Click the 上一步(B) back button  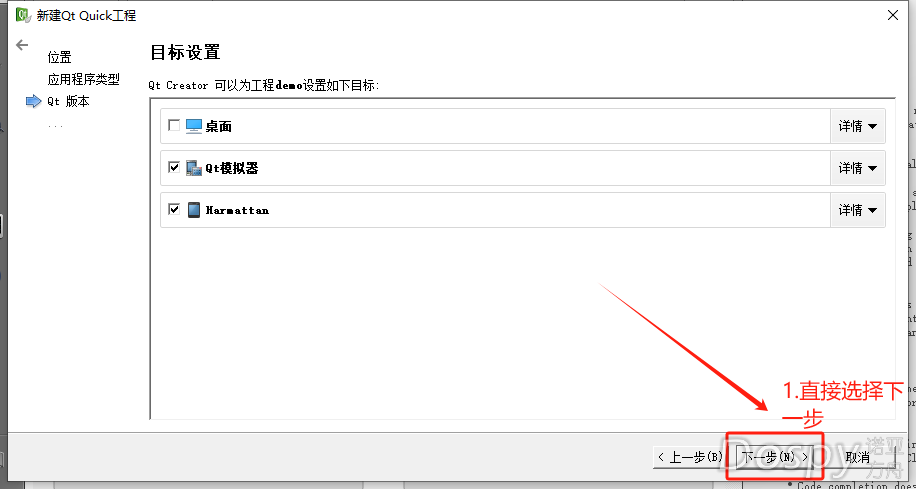click(x=691, y=457)
